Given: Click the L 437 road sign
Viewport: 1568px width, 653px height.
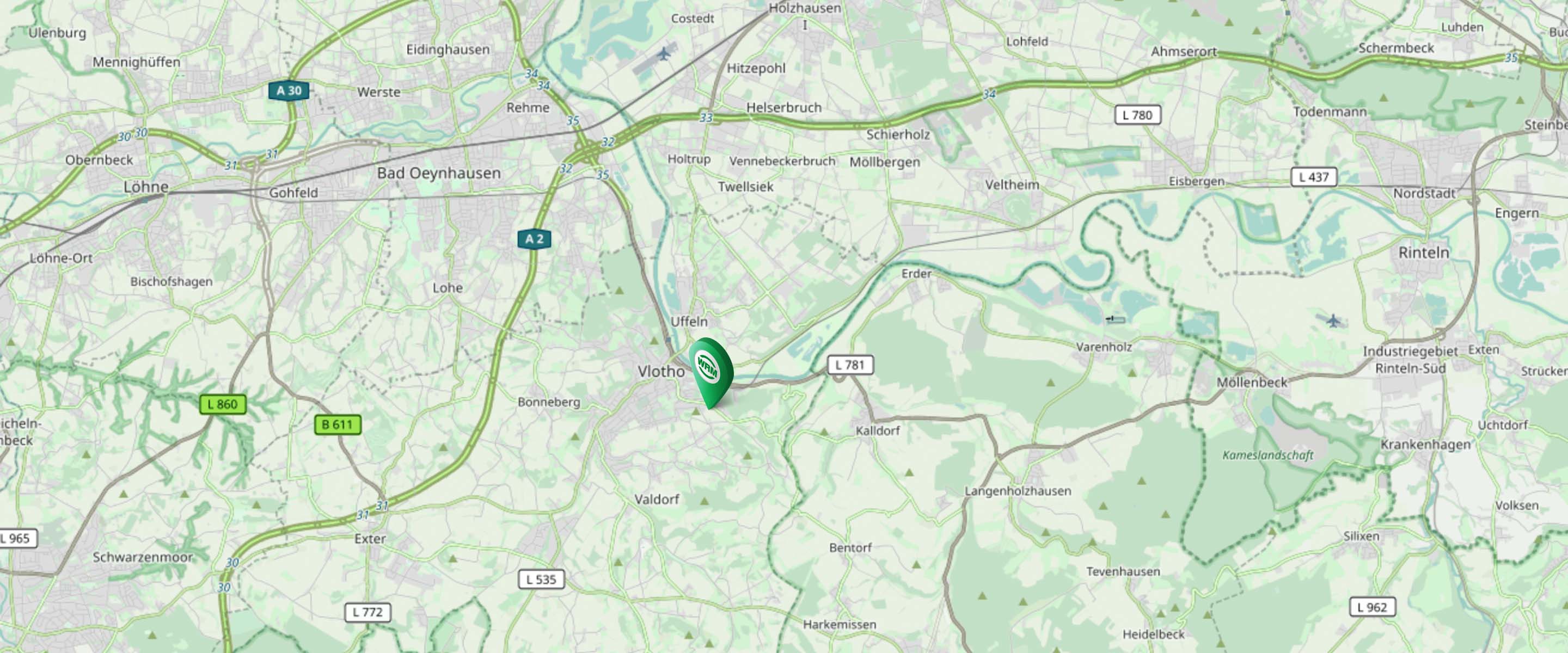Looking at the screenshot, I should click(1314, 176).
